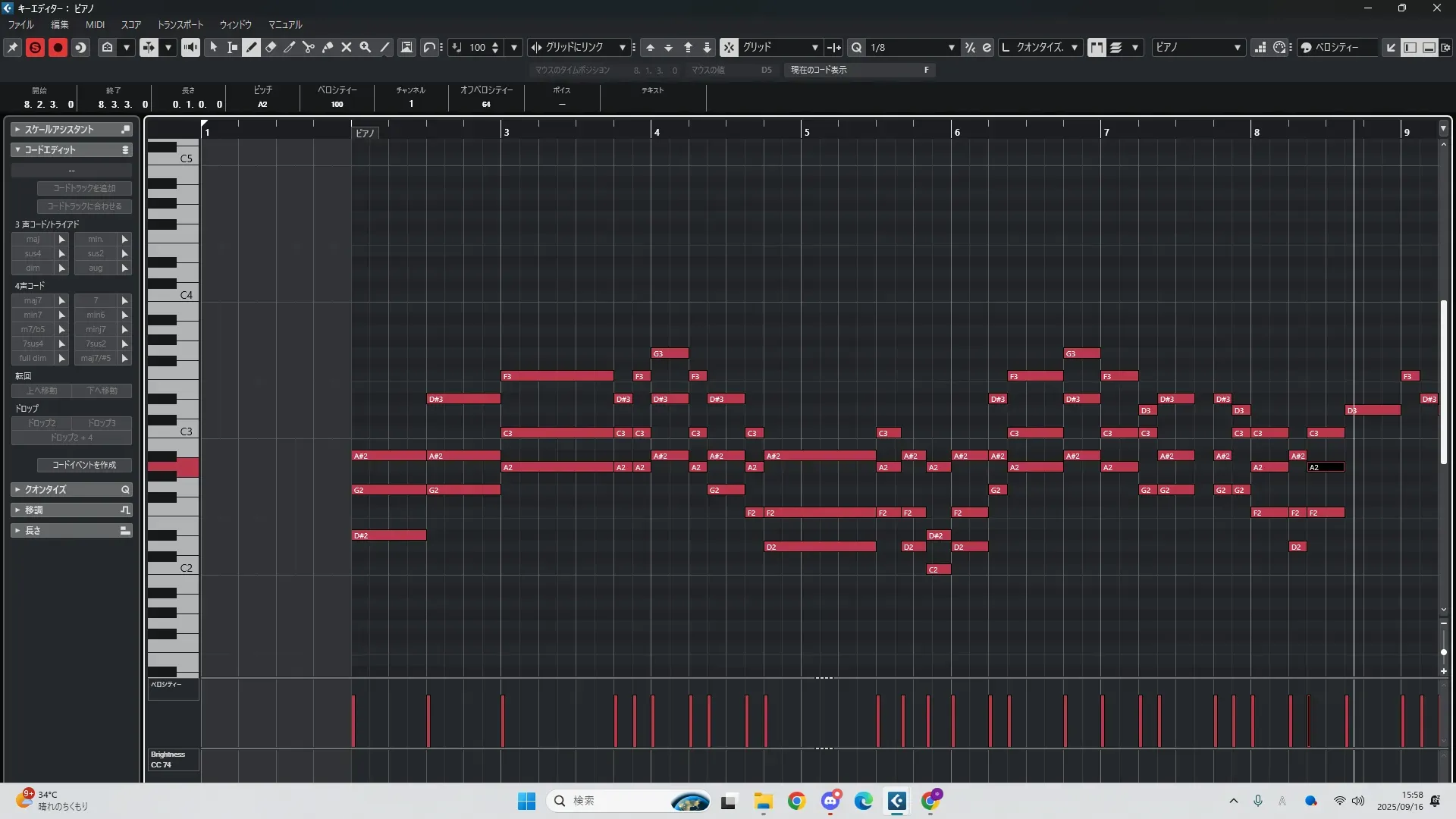The height and width of the screenshot is (819, 1456).
Task: Activate the Zoom magnifier tool
Action: (x=366, y=47)
